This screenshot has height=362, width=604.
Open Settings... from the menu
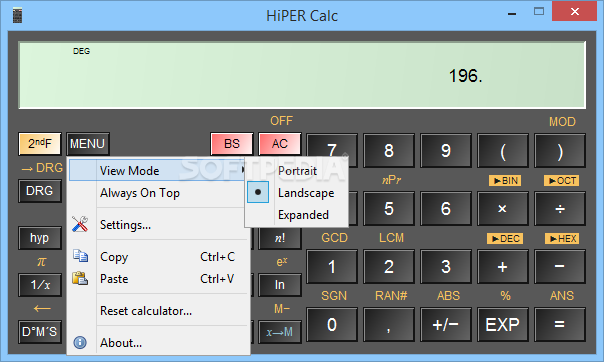pos(125,225)
